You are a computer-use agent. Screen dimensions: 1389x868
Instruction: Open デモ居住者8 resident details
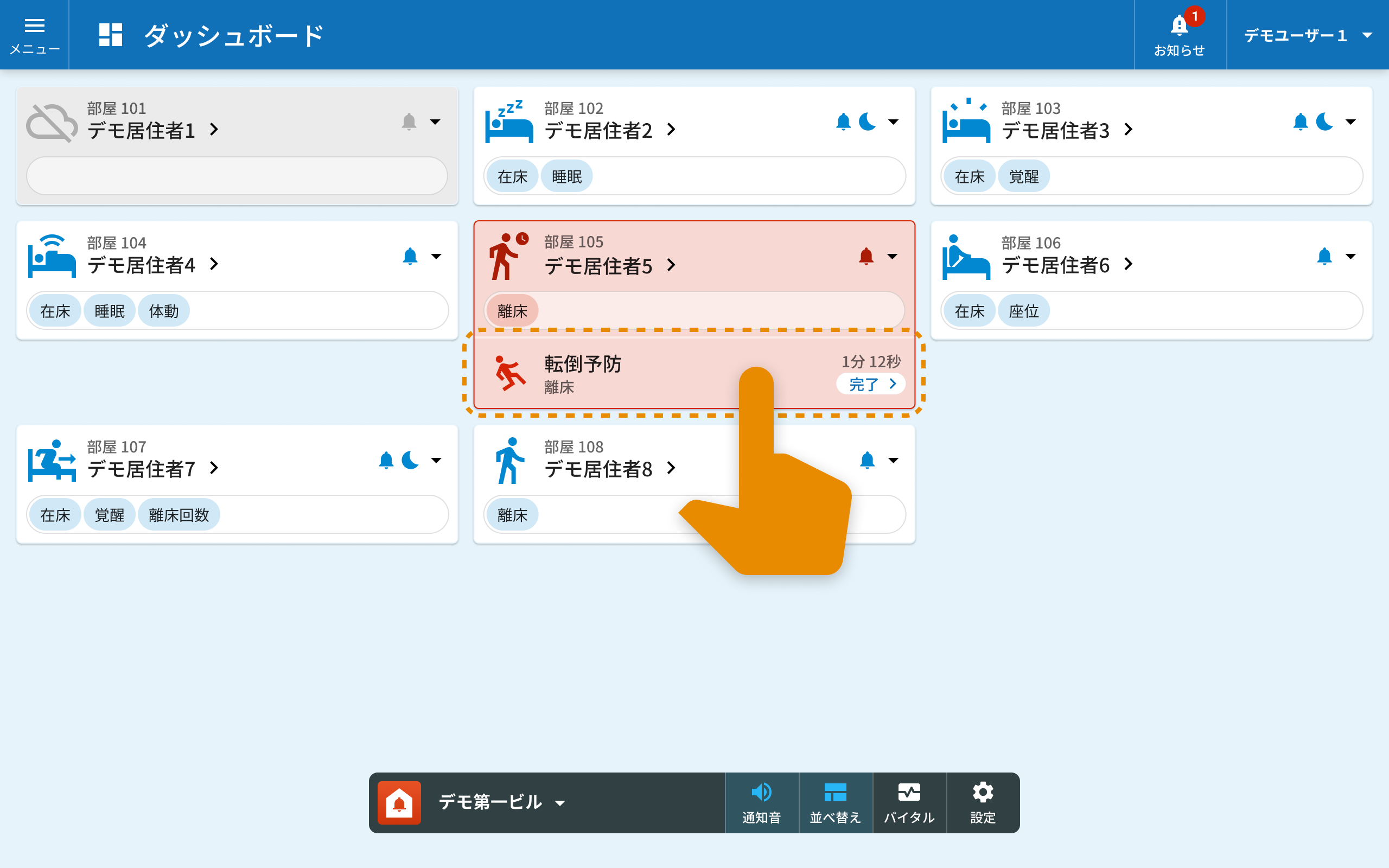[x=609, y=468]
